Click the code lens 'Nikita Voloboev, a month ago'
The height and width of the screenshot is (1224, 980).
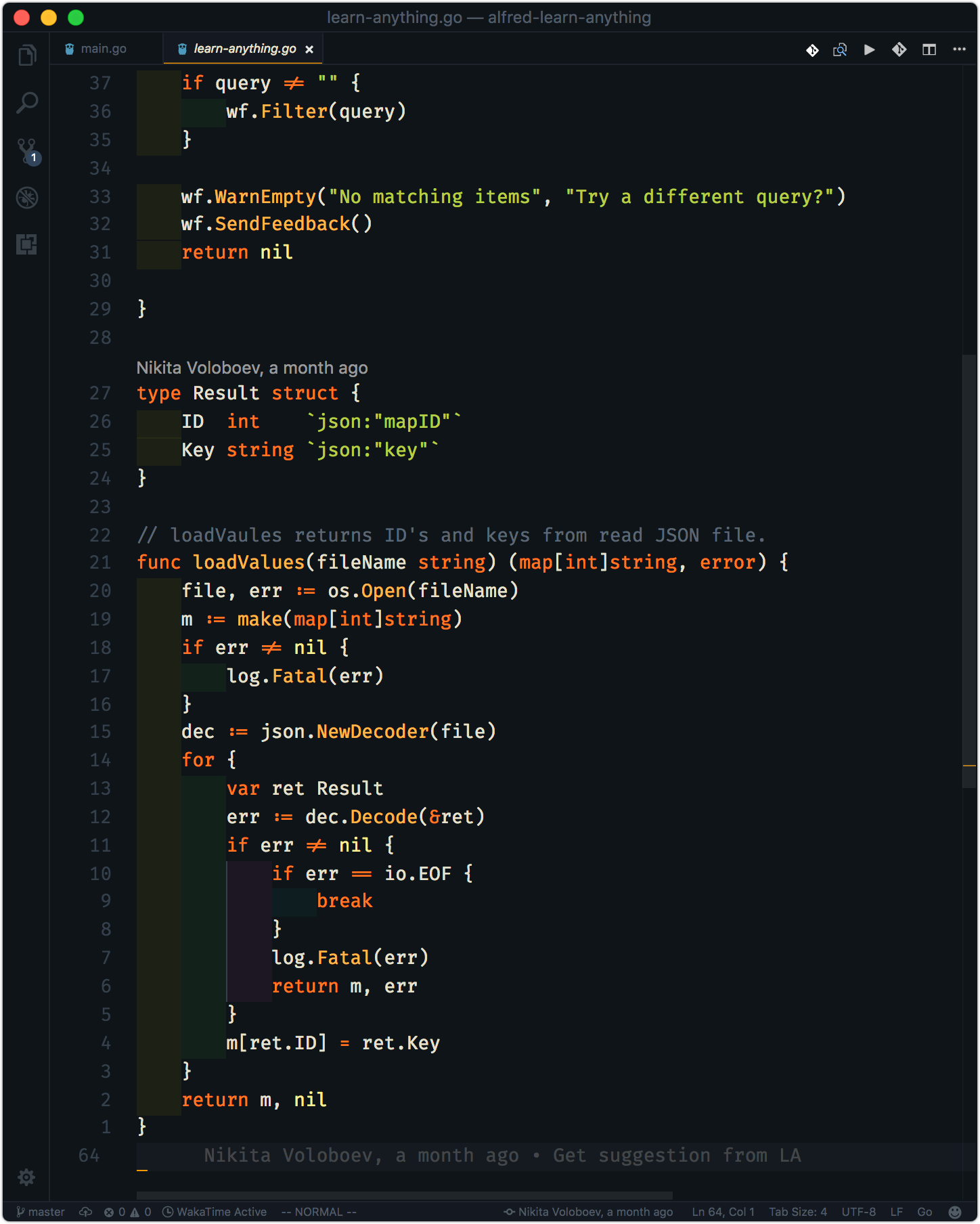[x=252, y=368]
